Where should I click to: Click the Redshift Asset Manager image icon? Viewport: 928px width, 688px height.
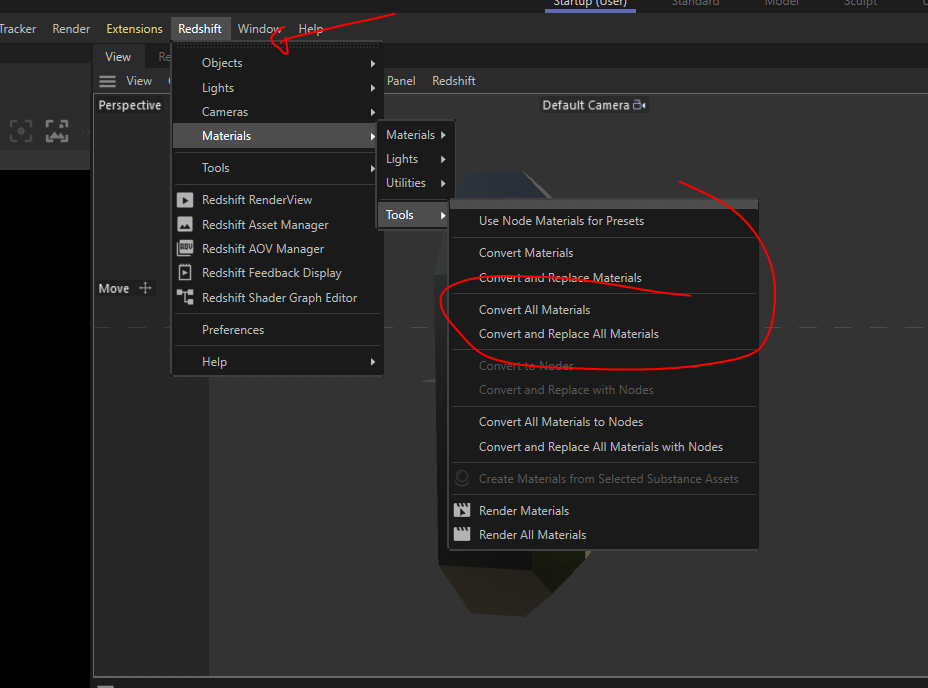click(x=185, y=224)
